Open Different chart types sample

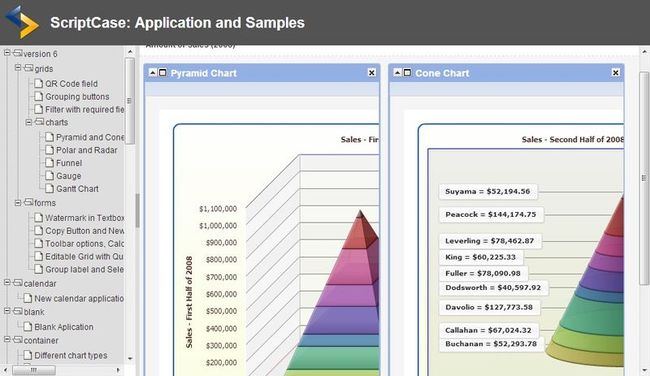point(70,355)
